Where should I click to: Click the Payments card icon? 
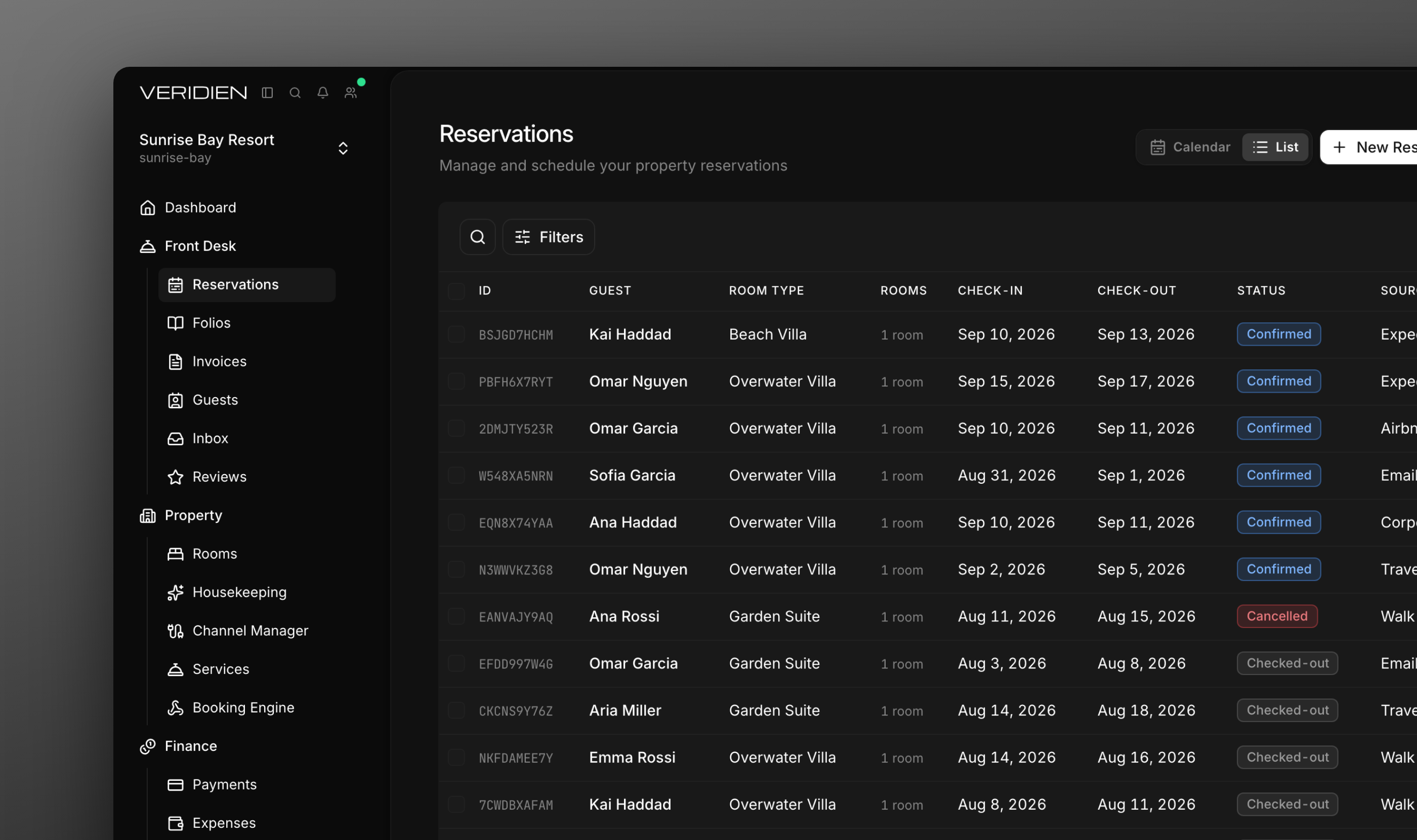pyautogui.click(x=176, y=785)
